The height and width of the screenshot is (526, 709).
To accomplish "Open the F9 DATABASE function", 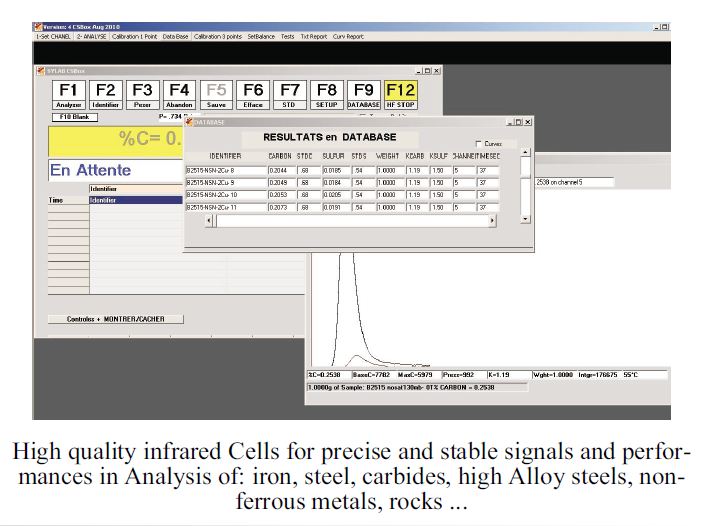I will [x=364, y=93].
